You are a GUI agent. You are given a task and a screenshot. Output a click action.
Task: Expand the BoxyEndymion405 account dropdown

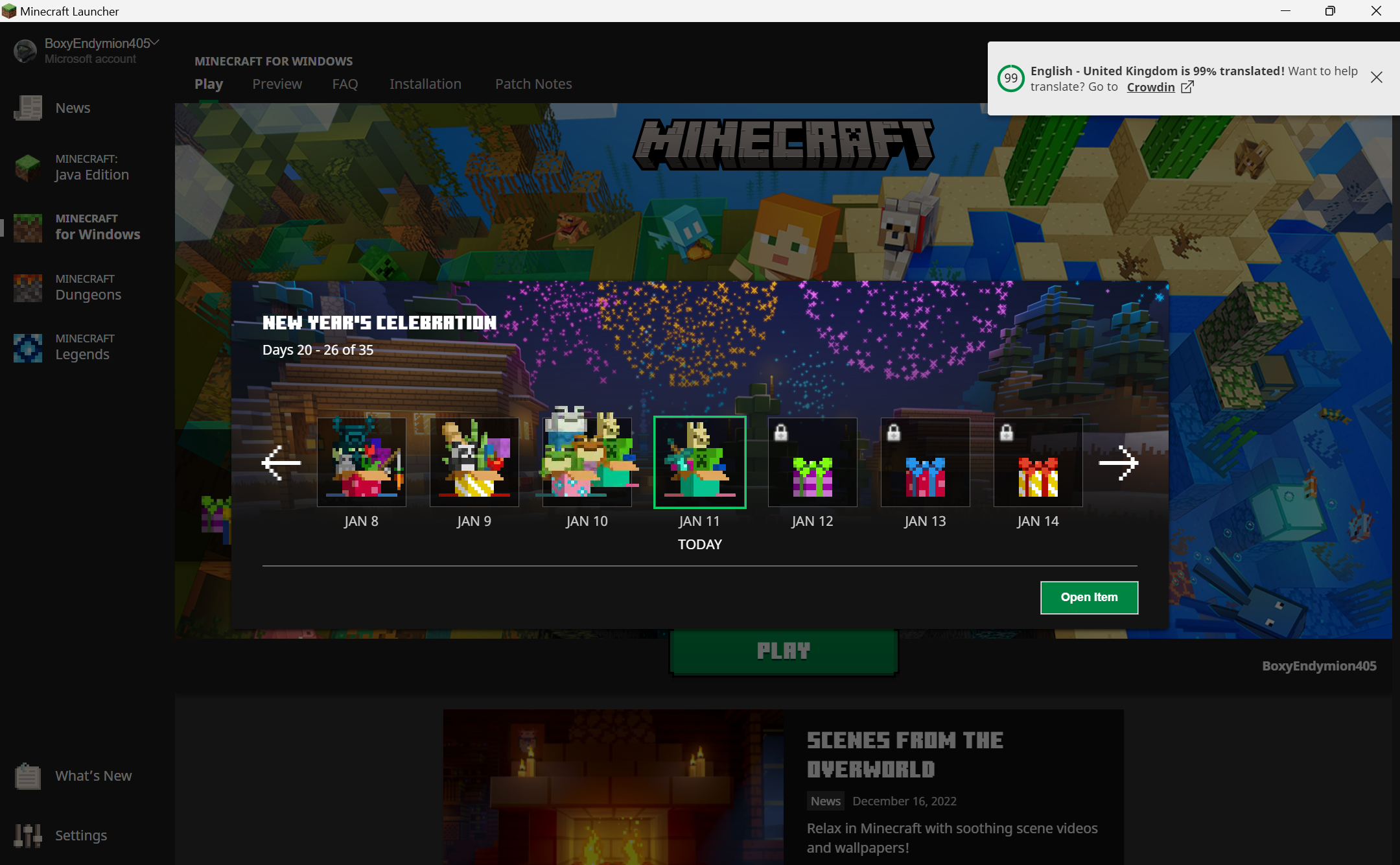click(155, 43)
